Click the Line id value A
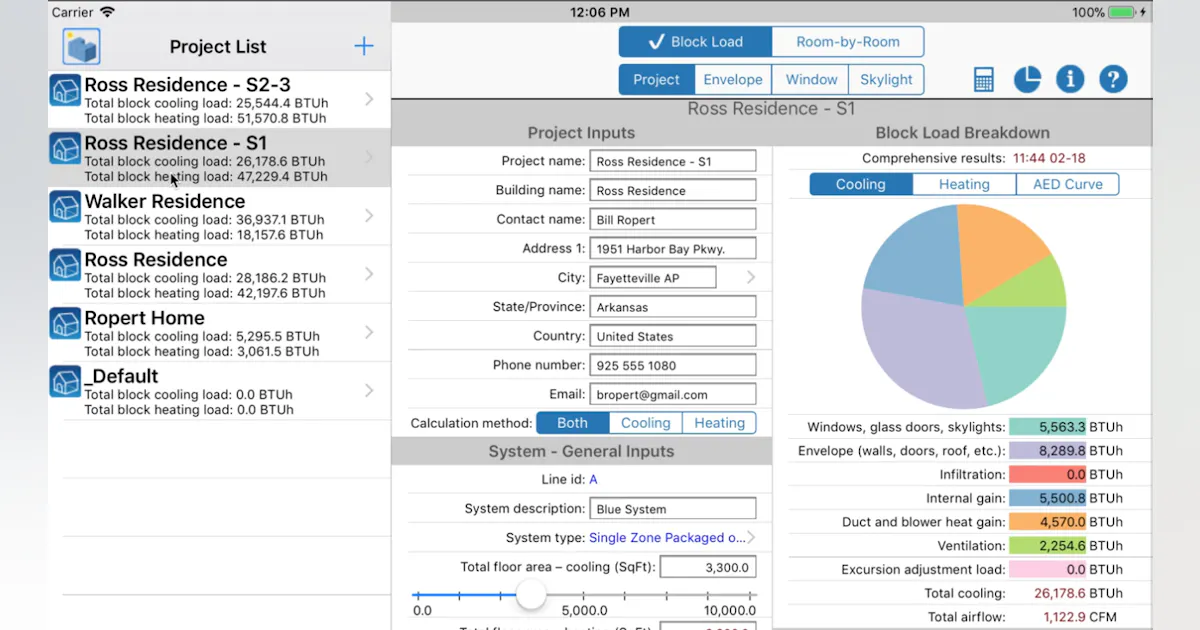 point(593,480)
